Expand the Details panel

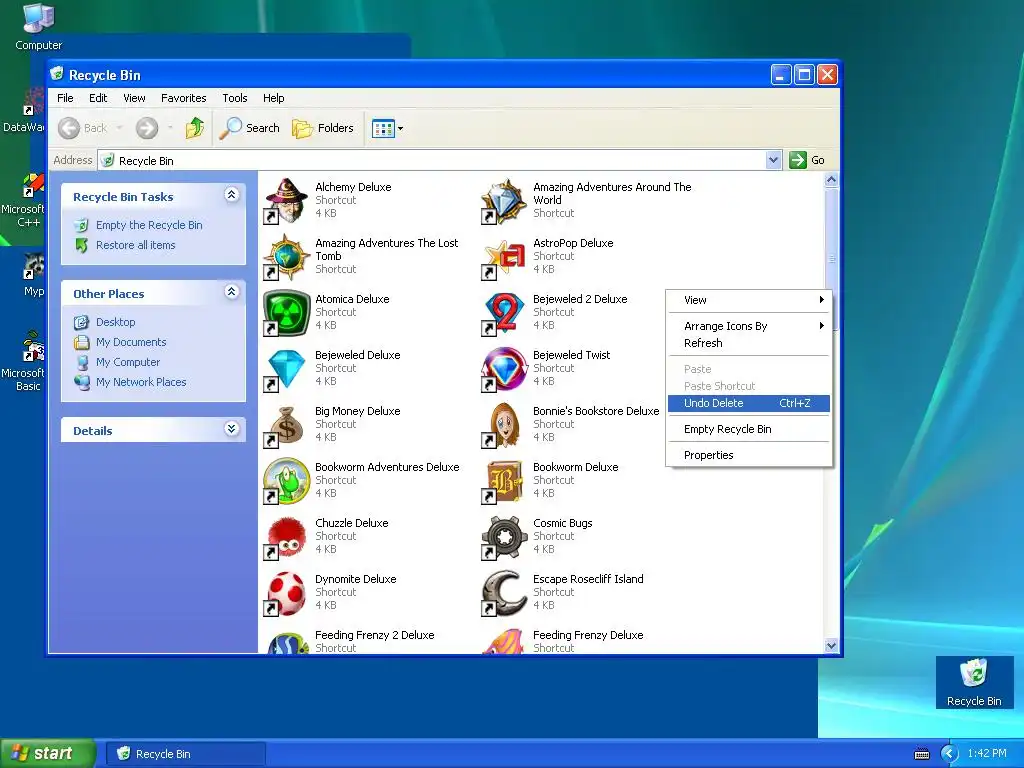pos(231,428)
